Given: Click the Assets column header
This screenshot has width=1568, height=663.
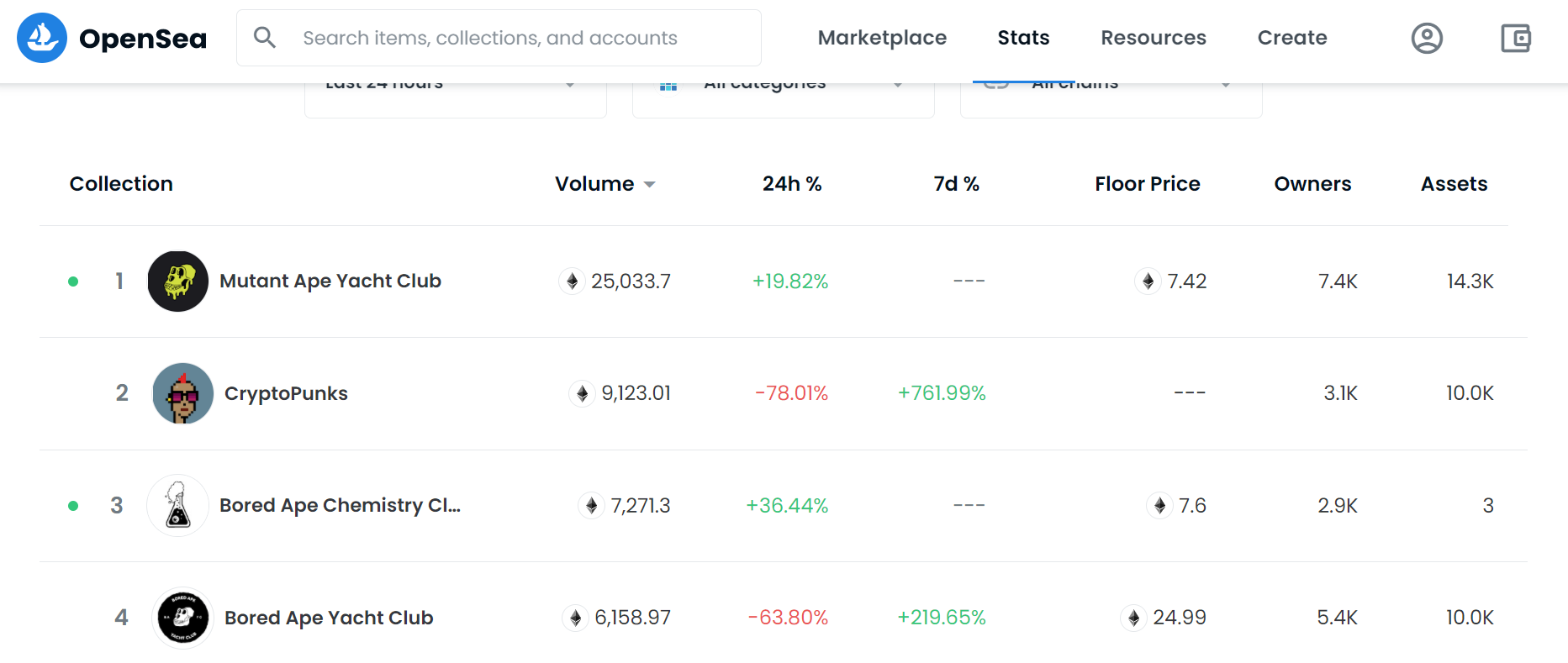Looking at the screenshot, I should [1454, 184].
